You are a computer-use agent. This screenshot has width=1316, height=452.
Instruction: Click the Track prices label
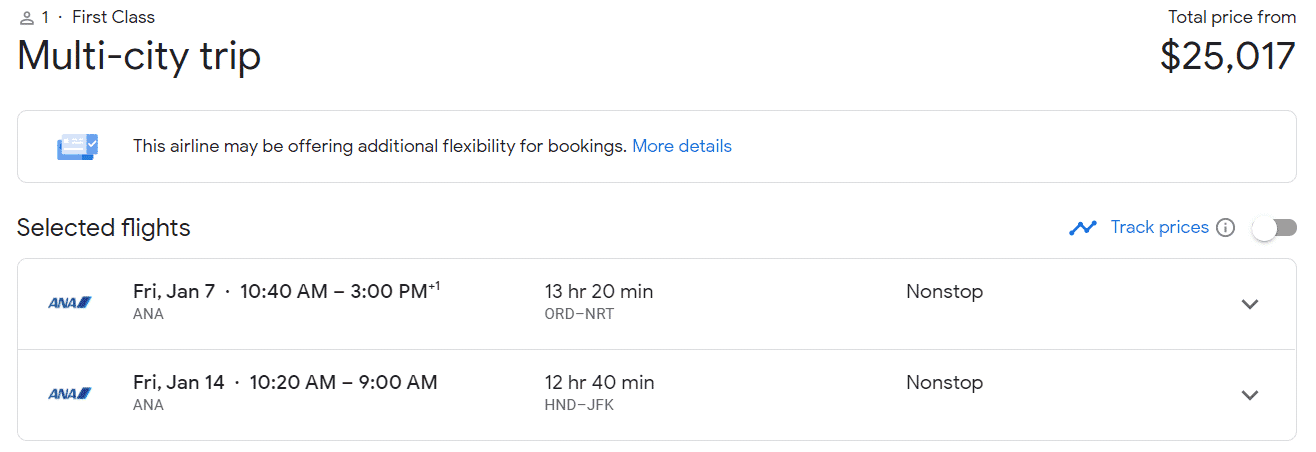click(x=1160, y=227)
